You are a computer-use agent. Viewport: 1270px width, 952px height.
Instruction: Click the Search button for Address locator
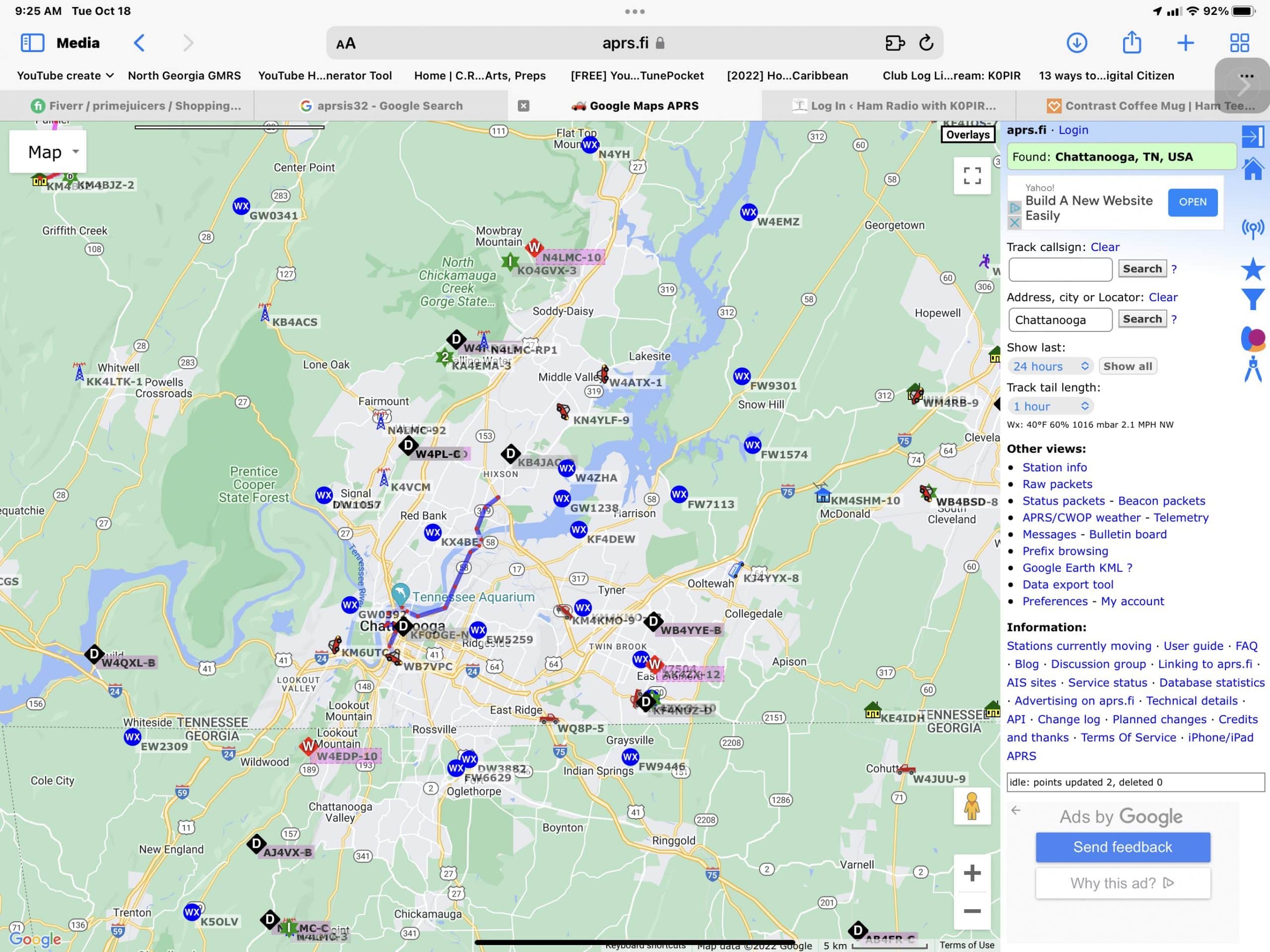click(x=1142, y=319)
